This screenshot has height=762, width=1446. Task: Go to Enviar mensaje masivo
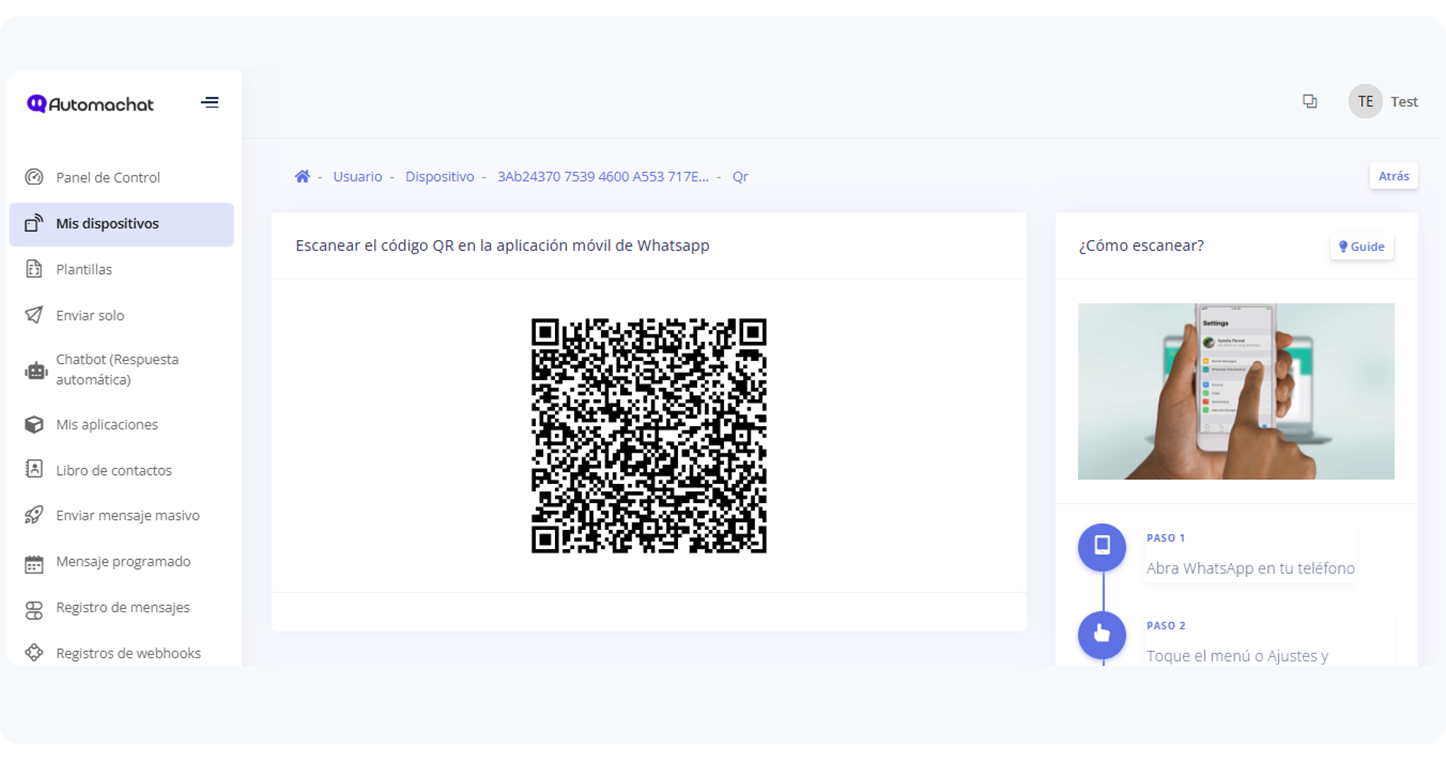click(122, 515)
